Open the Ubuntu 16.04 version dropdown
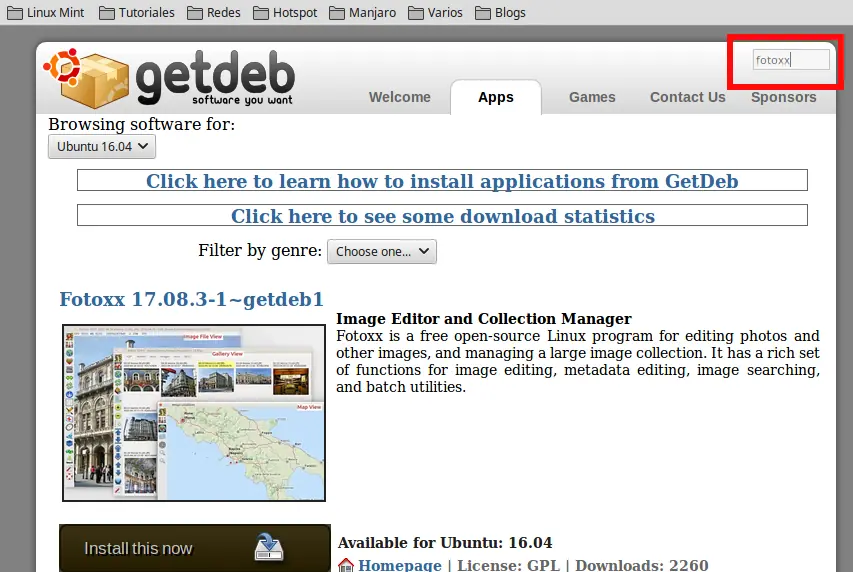 tap(102, 146)
